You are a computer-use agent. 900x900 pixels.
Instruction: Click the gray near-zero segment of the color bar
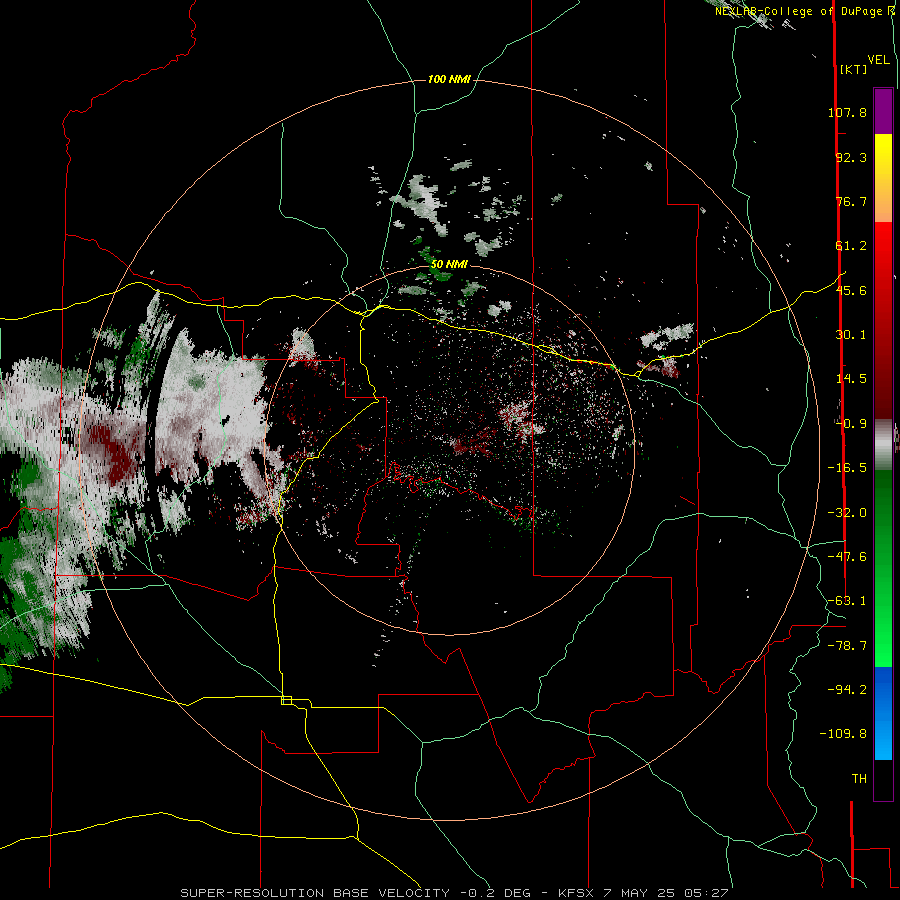coord(883,443)
